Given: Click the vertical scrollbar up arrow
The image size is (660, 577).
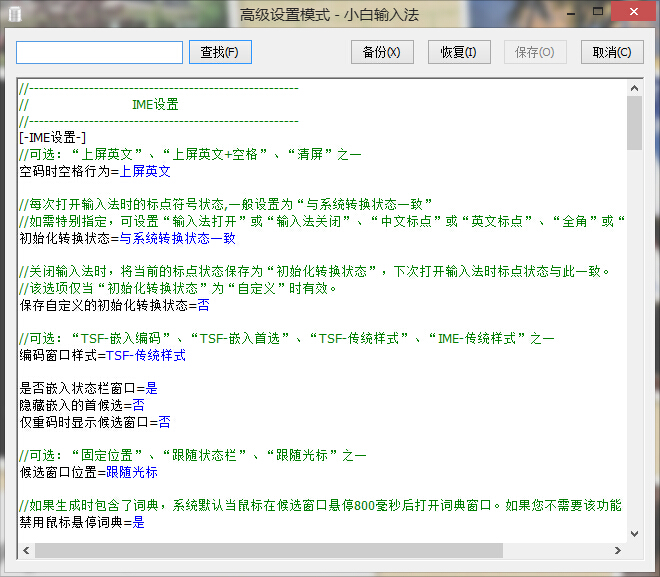Looking at the screenshot, I should point(634,88).
